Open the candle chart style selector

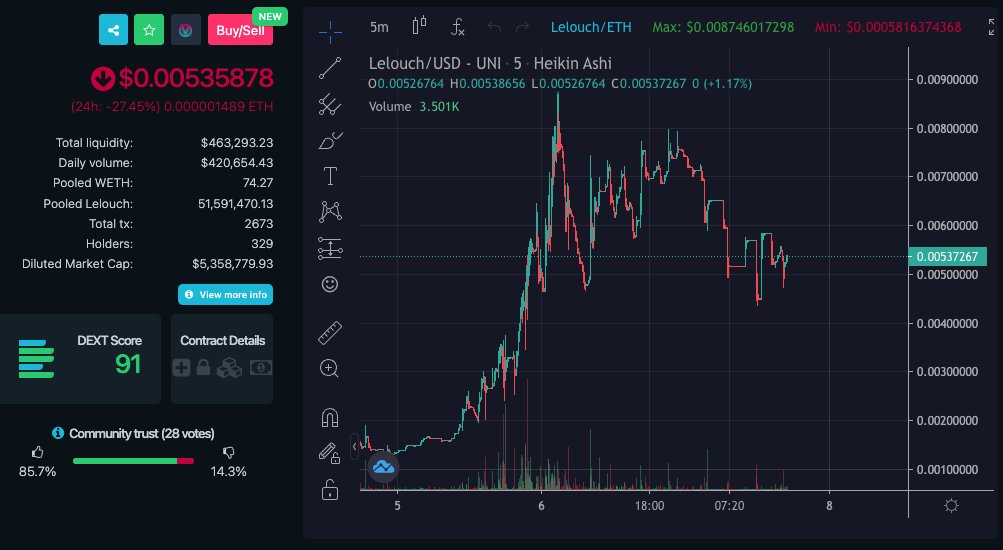(x=419, y=26)
